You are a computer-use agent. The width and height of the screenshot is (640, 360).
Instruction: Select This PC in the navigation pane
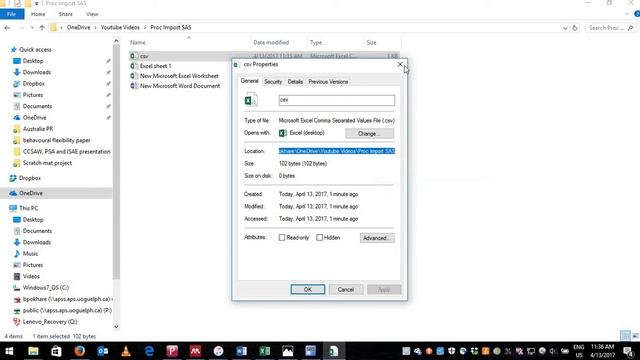pyautogui.click(x=29, y=208)
